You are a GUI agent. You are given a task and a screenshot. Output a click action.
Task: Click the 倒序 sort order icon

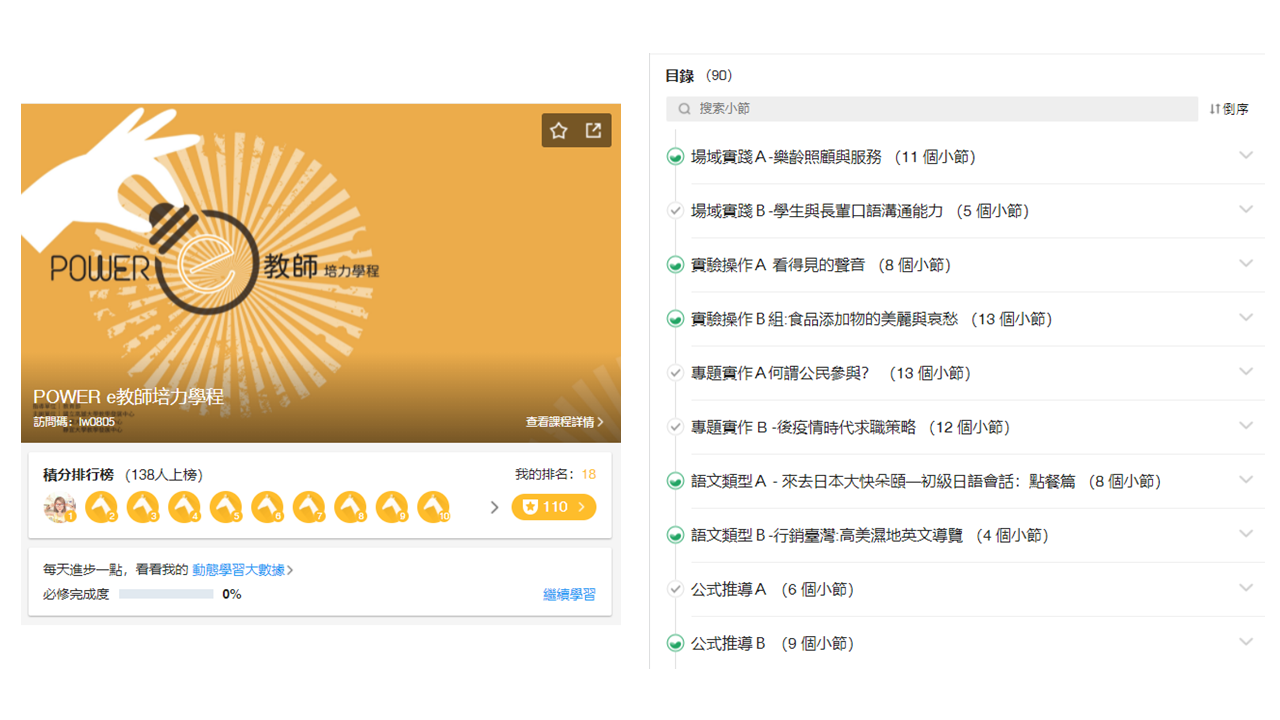[1215, 109]
